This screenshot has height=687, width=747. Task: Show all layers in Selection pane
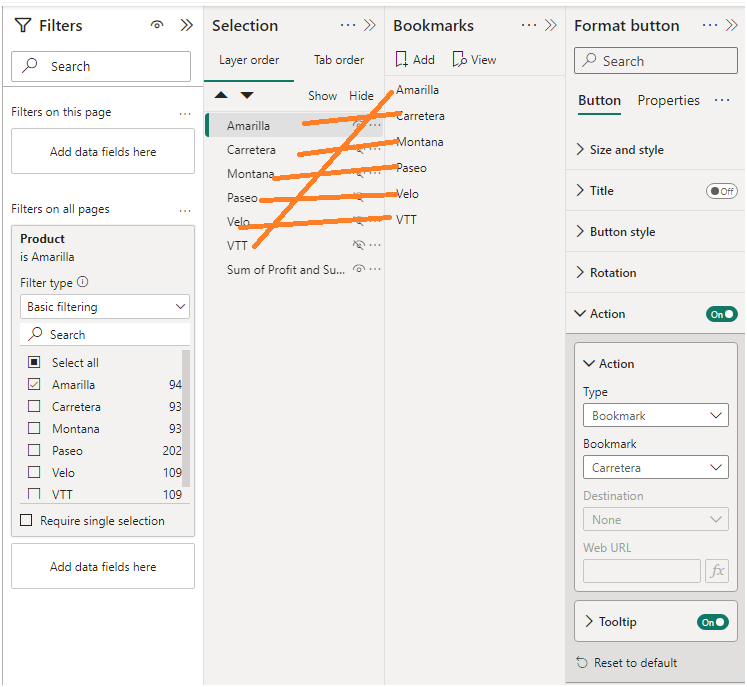click(323, 96)
